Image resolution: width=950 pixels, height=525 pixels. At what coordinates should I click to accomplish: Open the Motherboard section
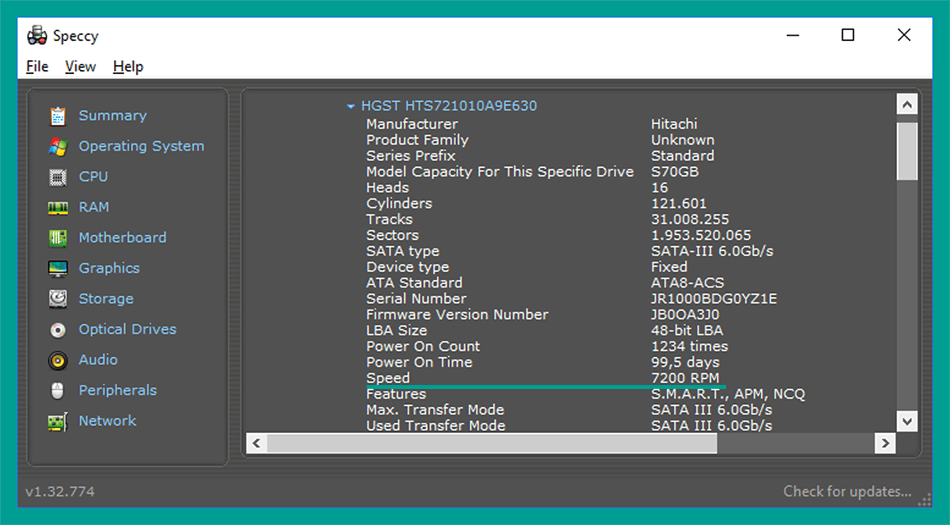click(122, 237)
